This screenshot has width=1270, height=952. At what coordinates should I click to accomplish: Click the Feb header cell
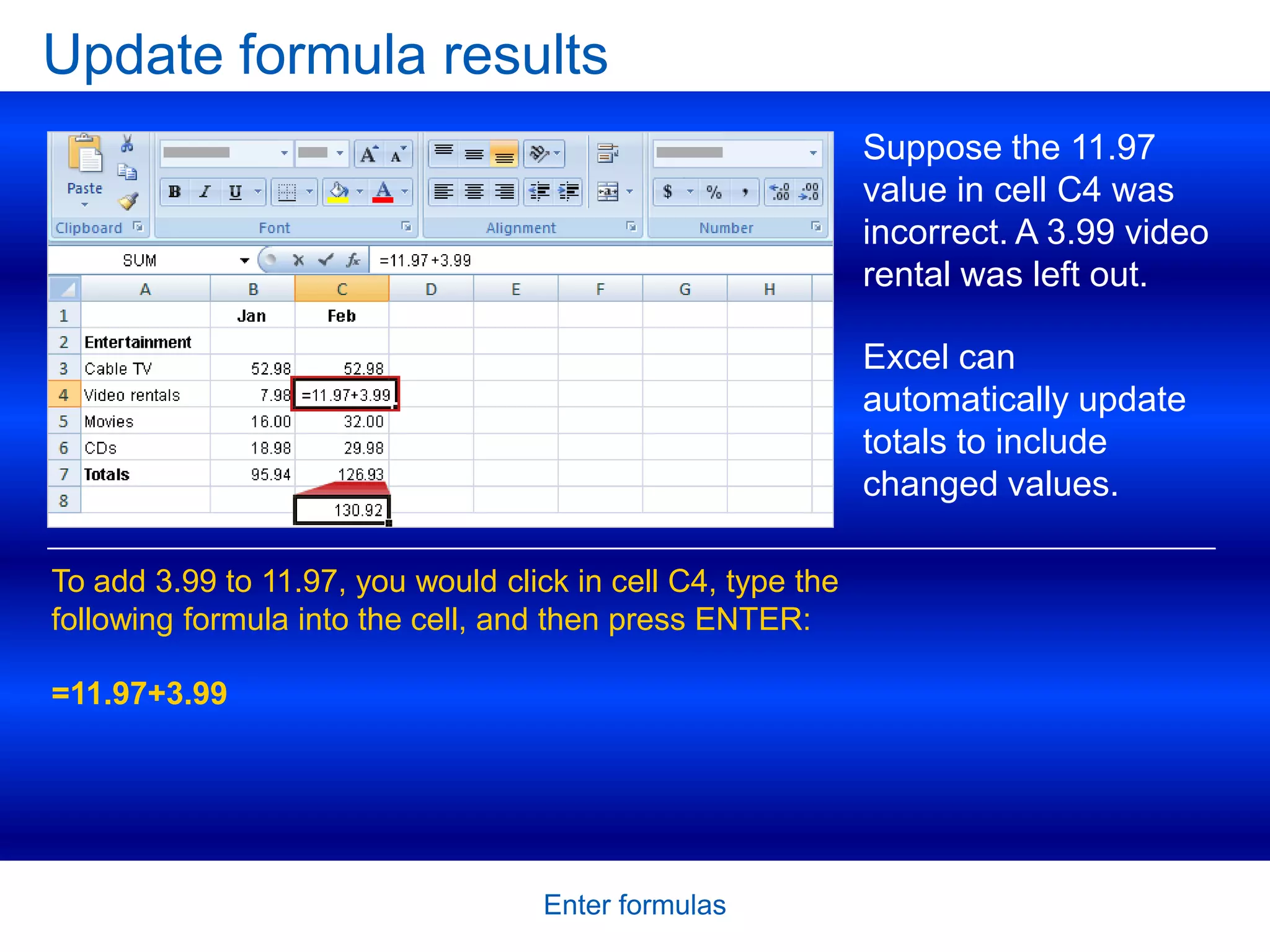(x=342, y=315)
